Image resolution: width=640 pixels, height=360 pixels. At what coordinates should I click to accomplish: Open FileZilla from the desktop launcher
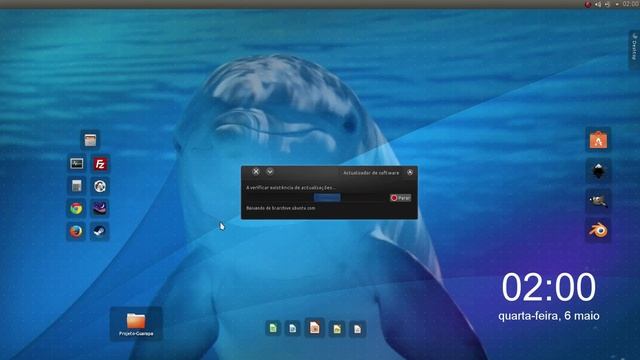tap(100, 164)
